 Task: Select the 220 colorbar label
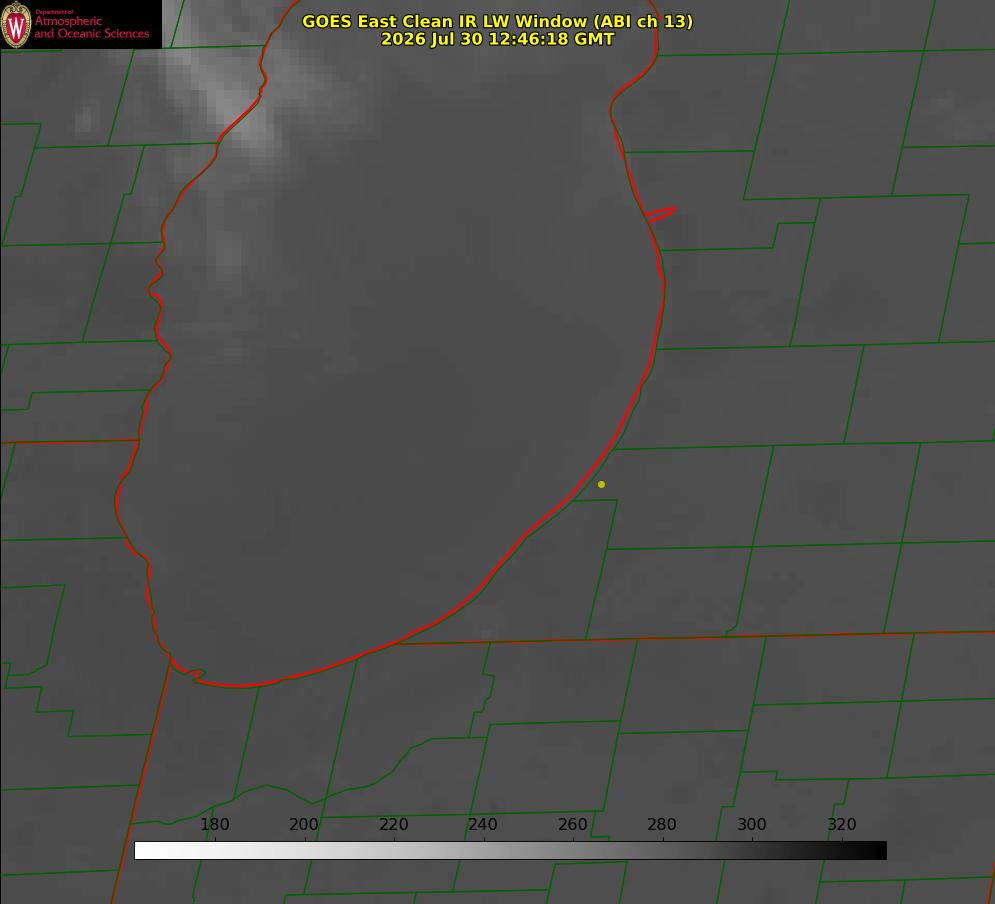pyautogui.click(x=393, y=824)
